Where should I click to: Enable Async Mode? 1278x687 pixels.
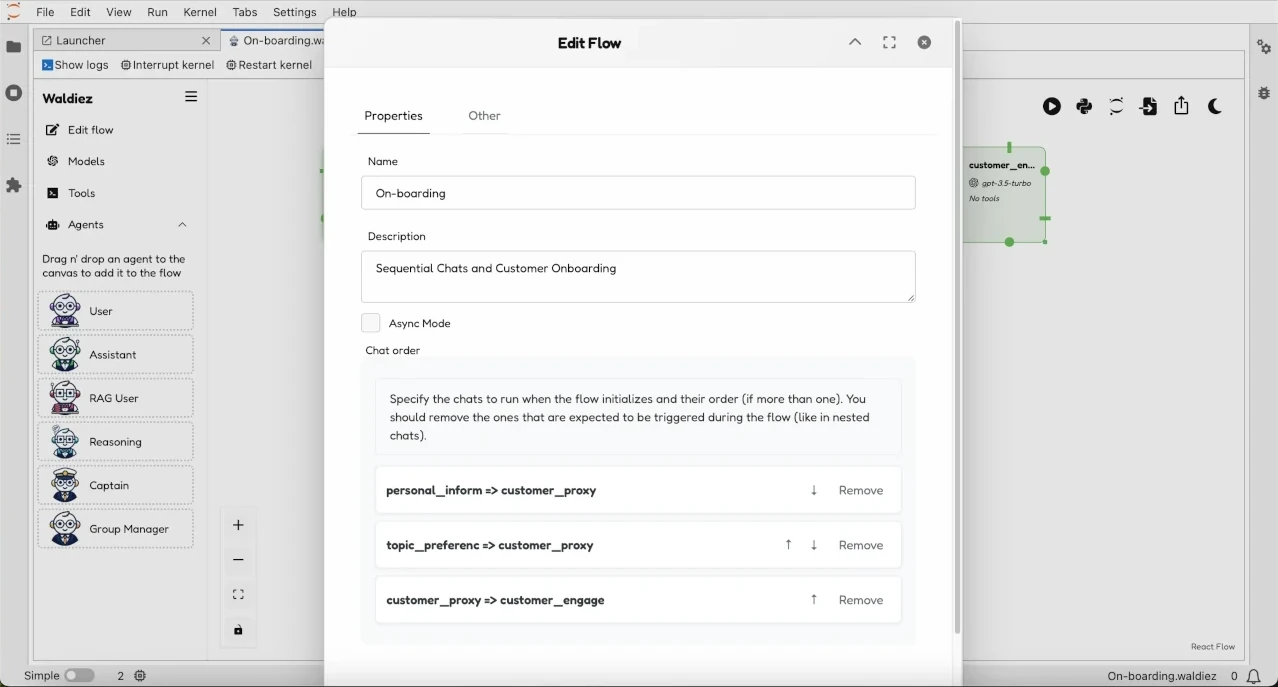pyautogui.click(x=370, y=323)
